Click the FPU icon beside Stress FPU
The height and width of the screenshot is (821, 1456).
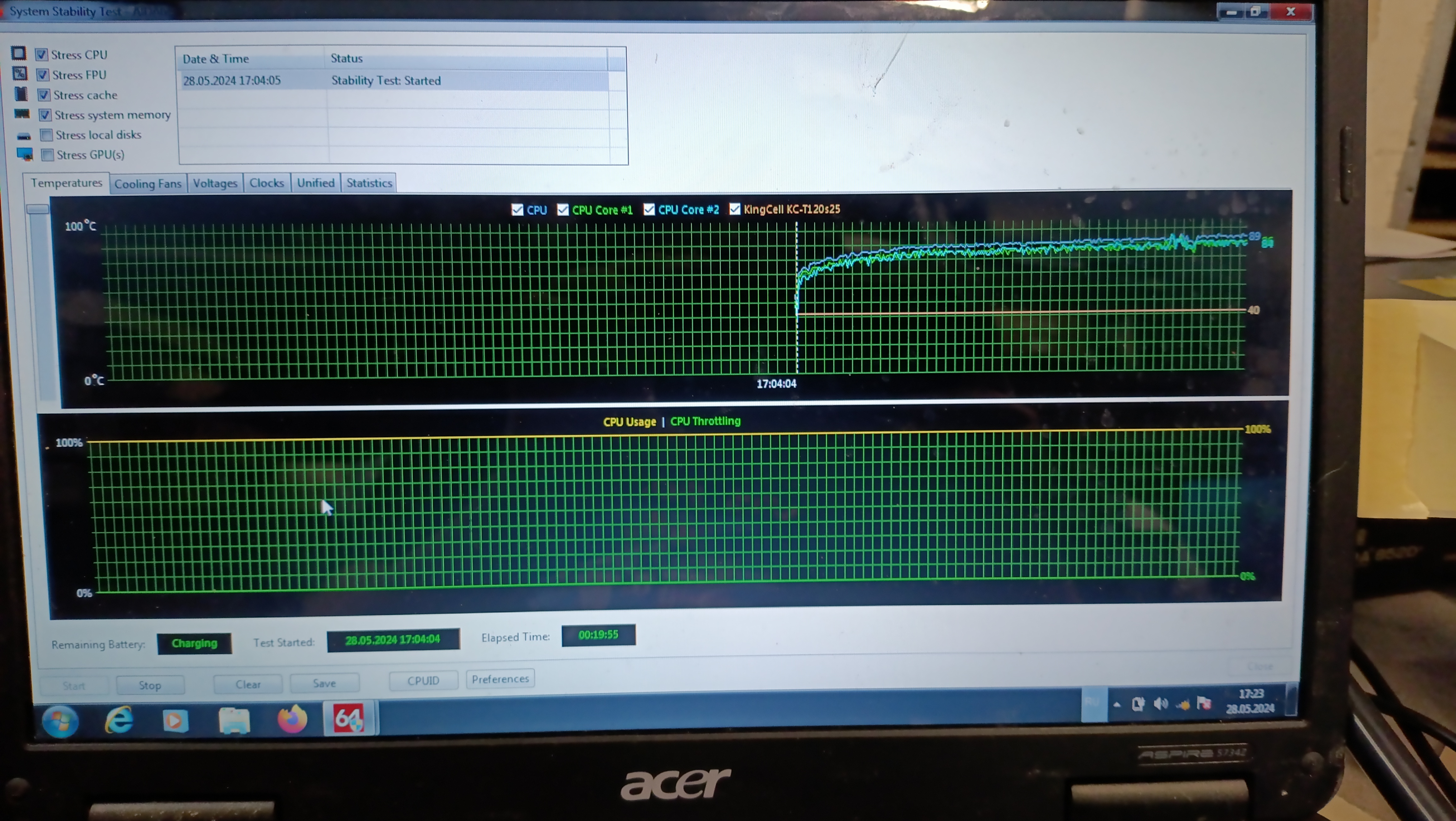point(19,73)
